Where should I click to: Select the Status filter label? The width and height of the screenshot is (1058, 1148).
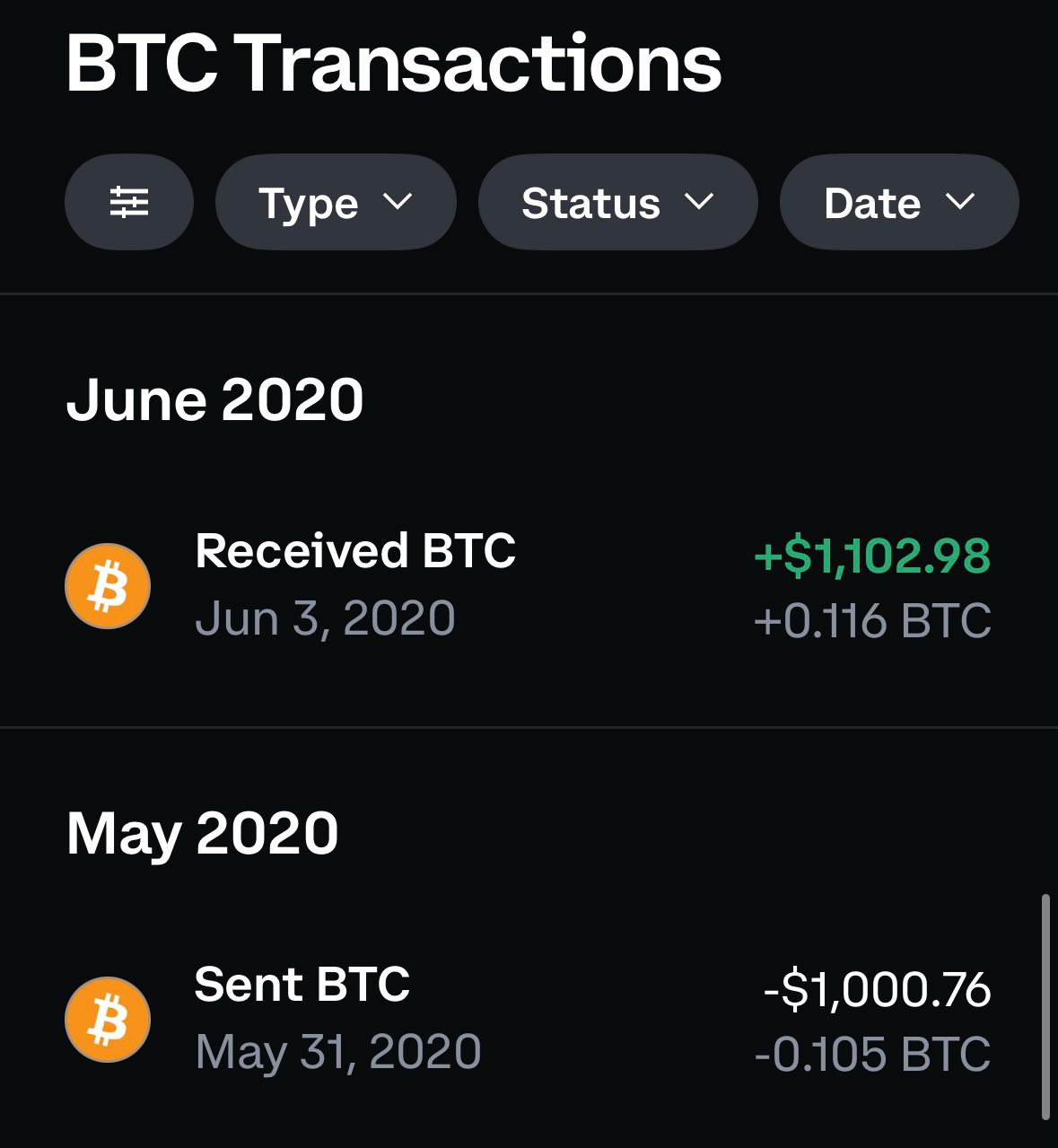point(590,204)
